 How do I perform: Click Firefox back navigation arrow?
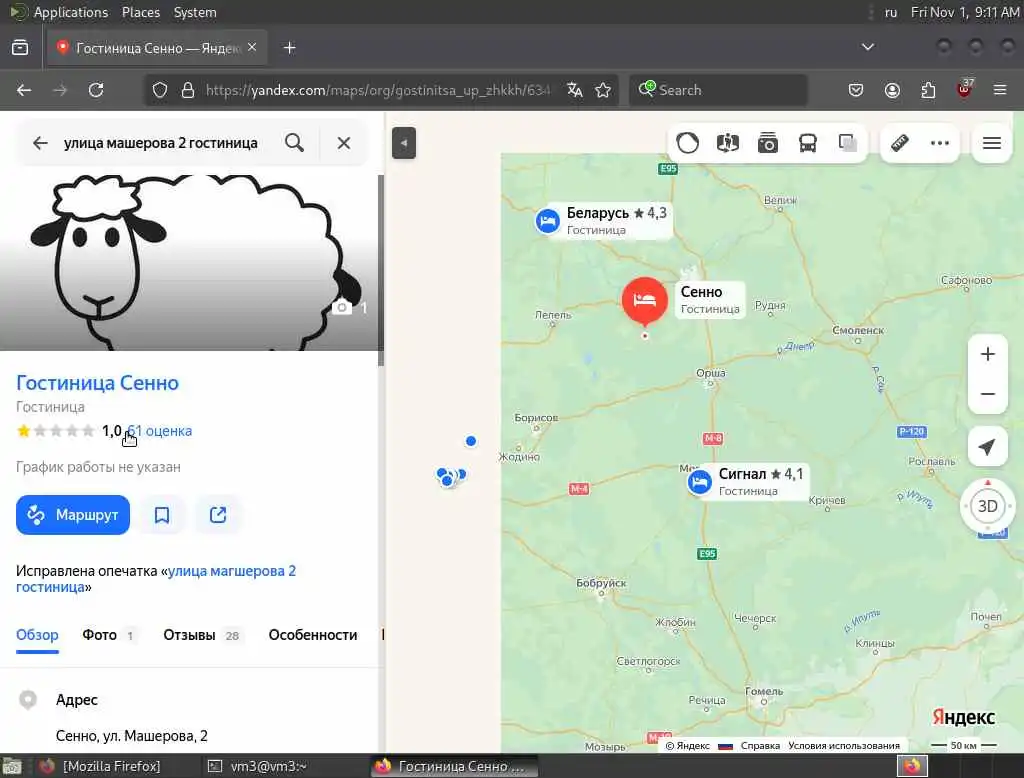[x=24, y=90]
